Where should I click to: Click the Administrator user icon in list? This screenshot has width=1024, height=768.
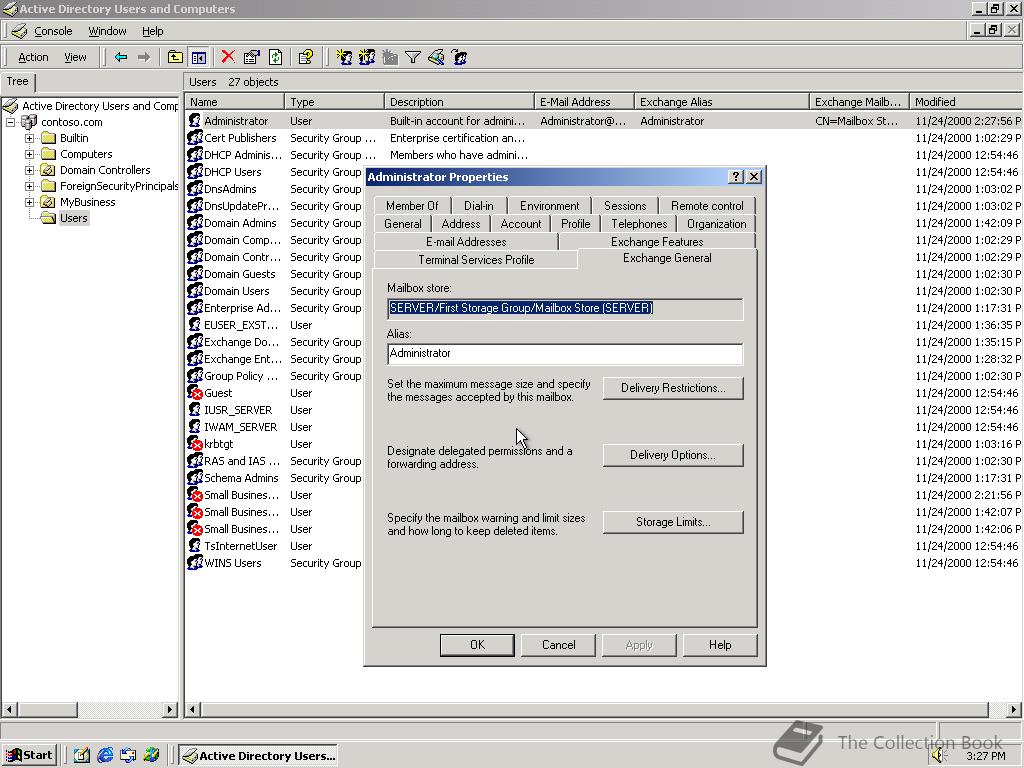coord(195,121)
